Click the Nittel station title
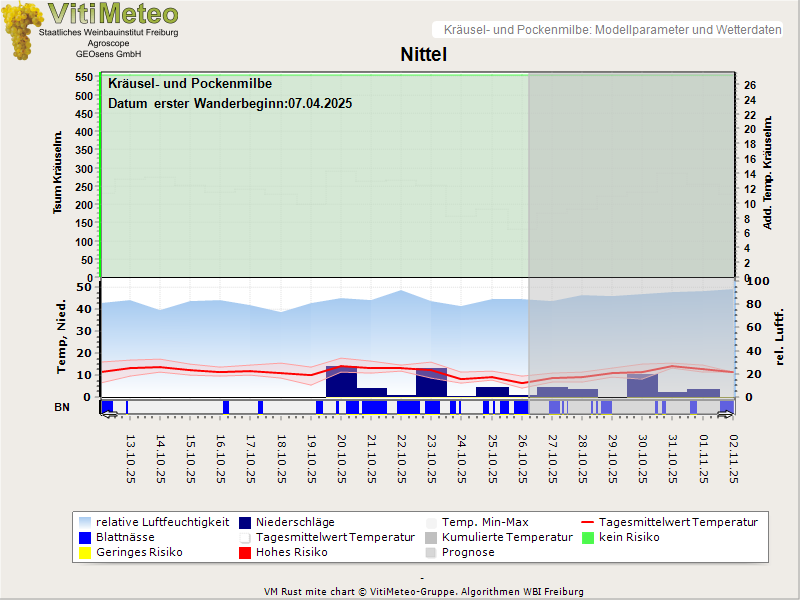 (423, 54)
